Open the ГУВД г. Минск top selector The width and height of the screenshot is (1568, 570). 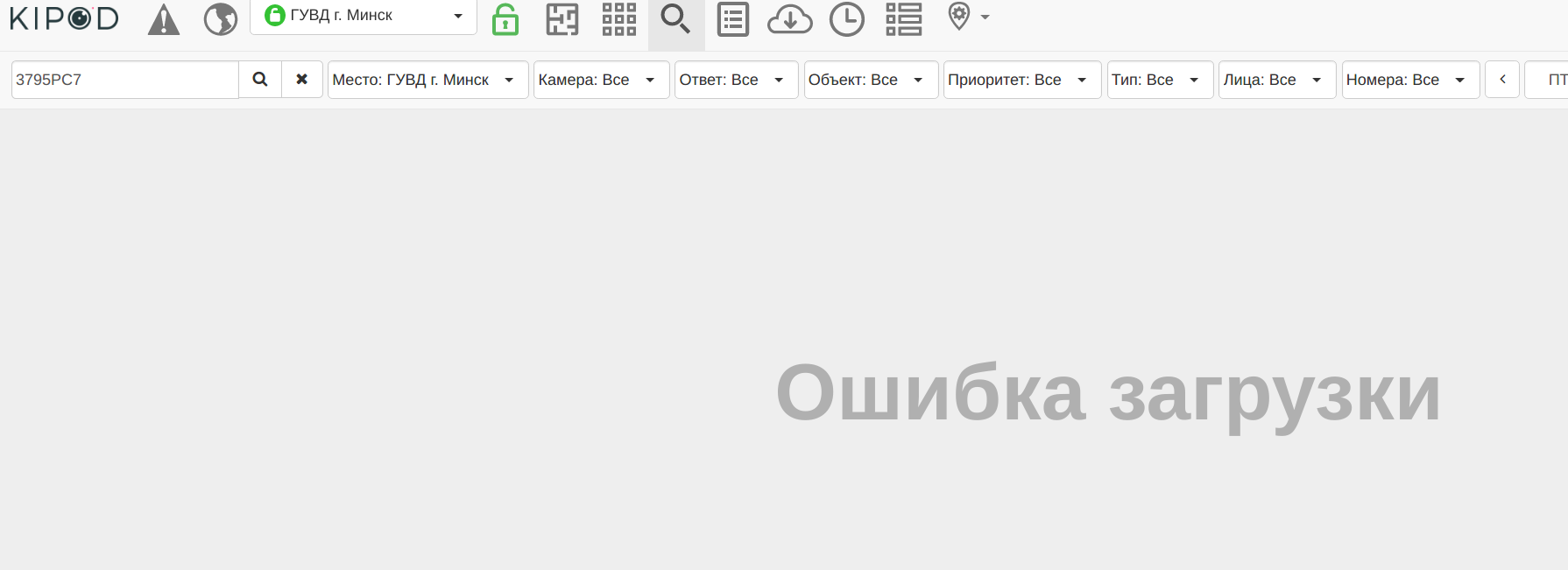[364, 16]
